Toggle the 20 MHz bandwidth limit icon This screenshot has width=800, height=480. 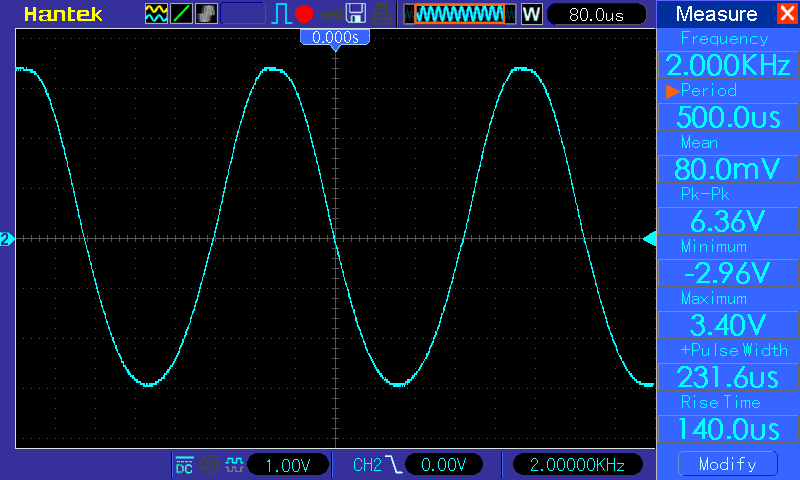coord(209,465)
